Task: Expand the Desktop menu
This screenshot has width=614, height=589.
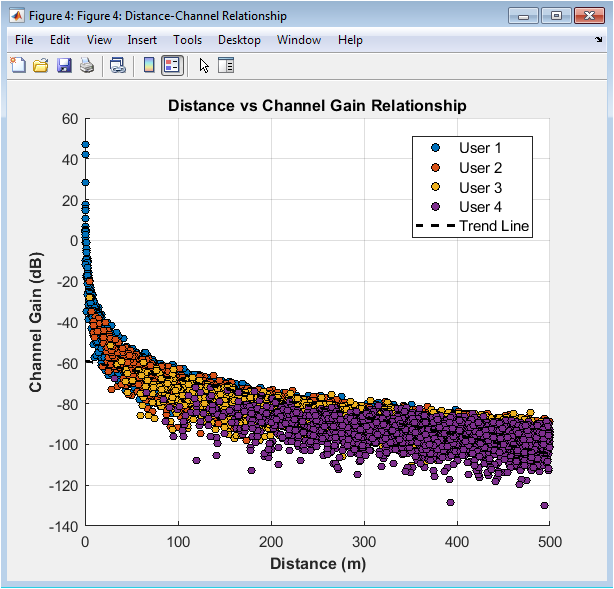Action: click(239, 40)
